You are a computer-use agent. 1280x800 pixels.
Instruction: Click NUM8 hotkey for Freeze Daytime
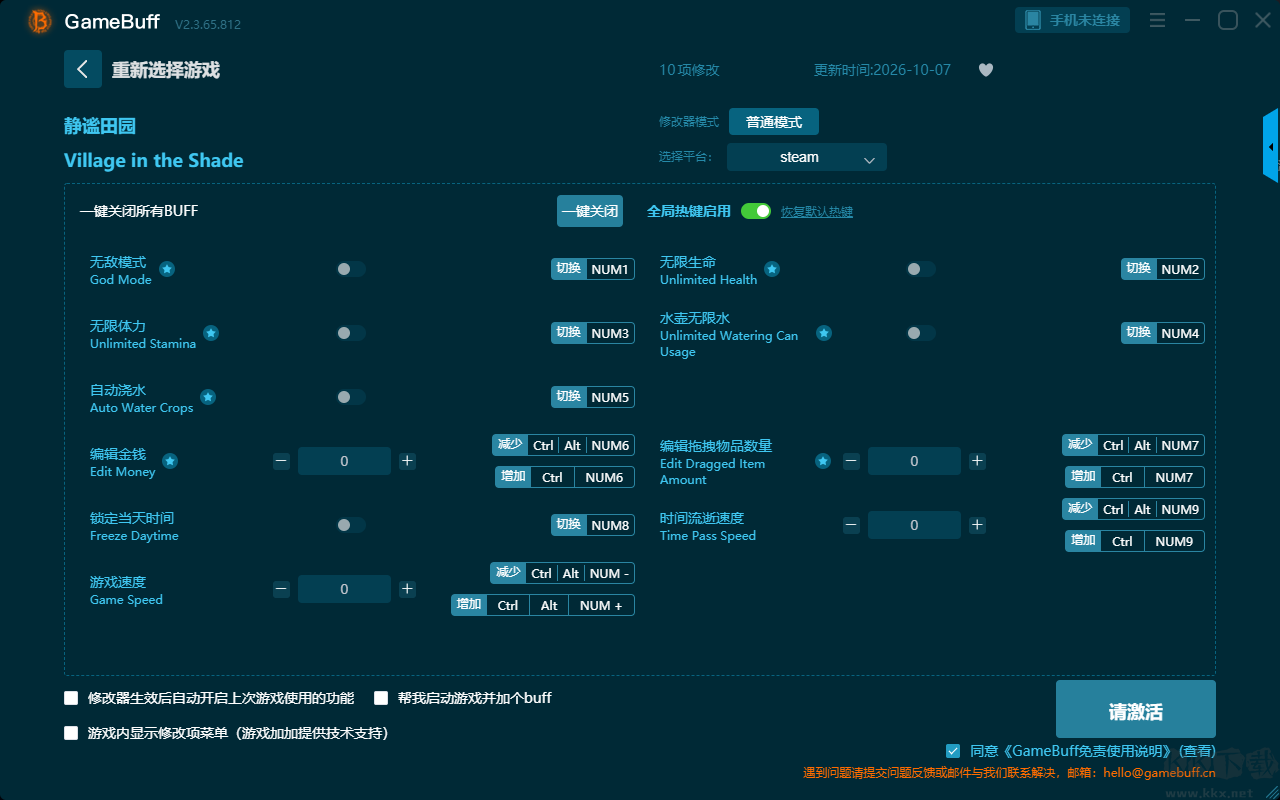(610, 525)
